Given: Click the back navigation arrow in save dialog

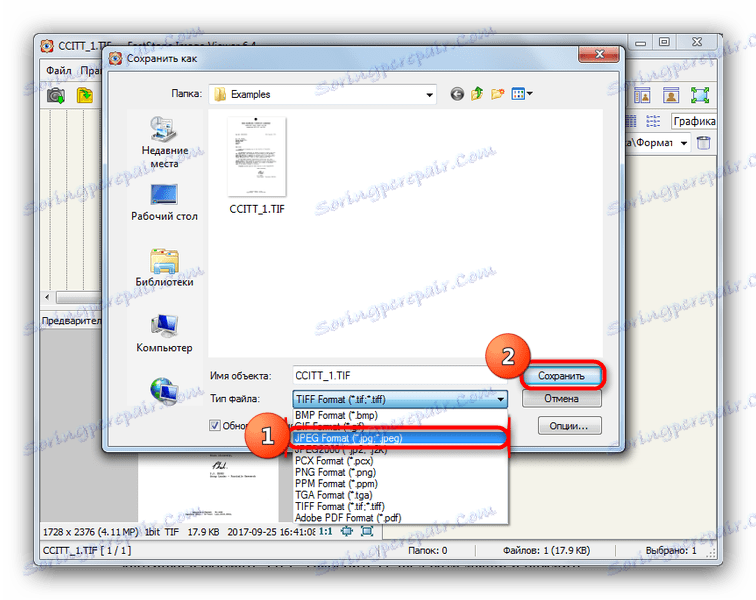Looking at the screenshot, I should (x=457, y=94).
